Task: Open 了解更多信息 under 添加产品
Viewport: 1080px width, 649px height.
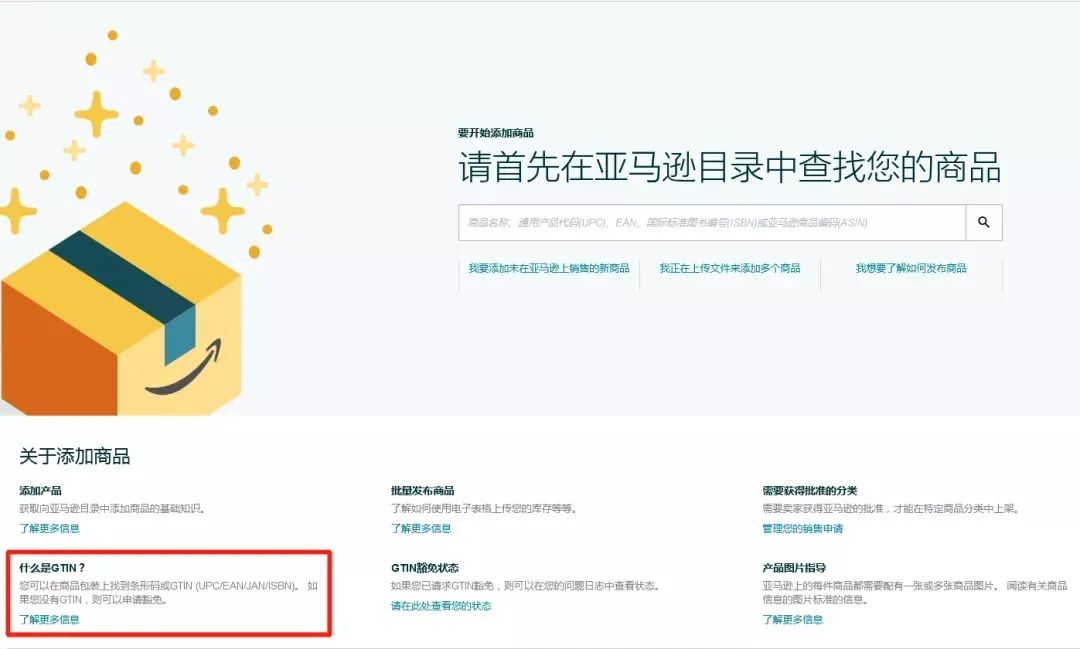Action: 50,528
